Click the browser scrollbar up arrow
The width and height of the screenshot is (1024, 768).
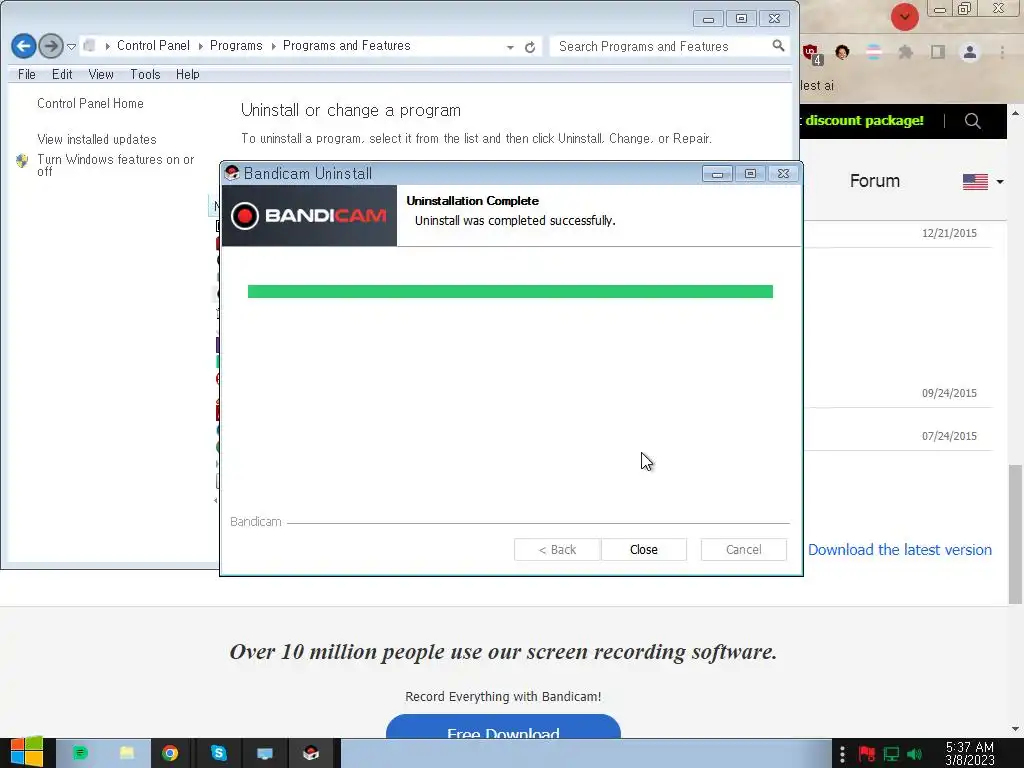click(x=1016, y=113)
